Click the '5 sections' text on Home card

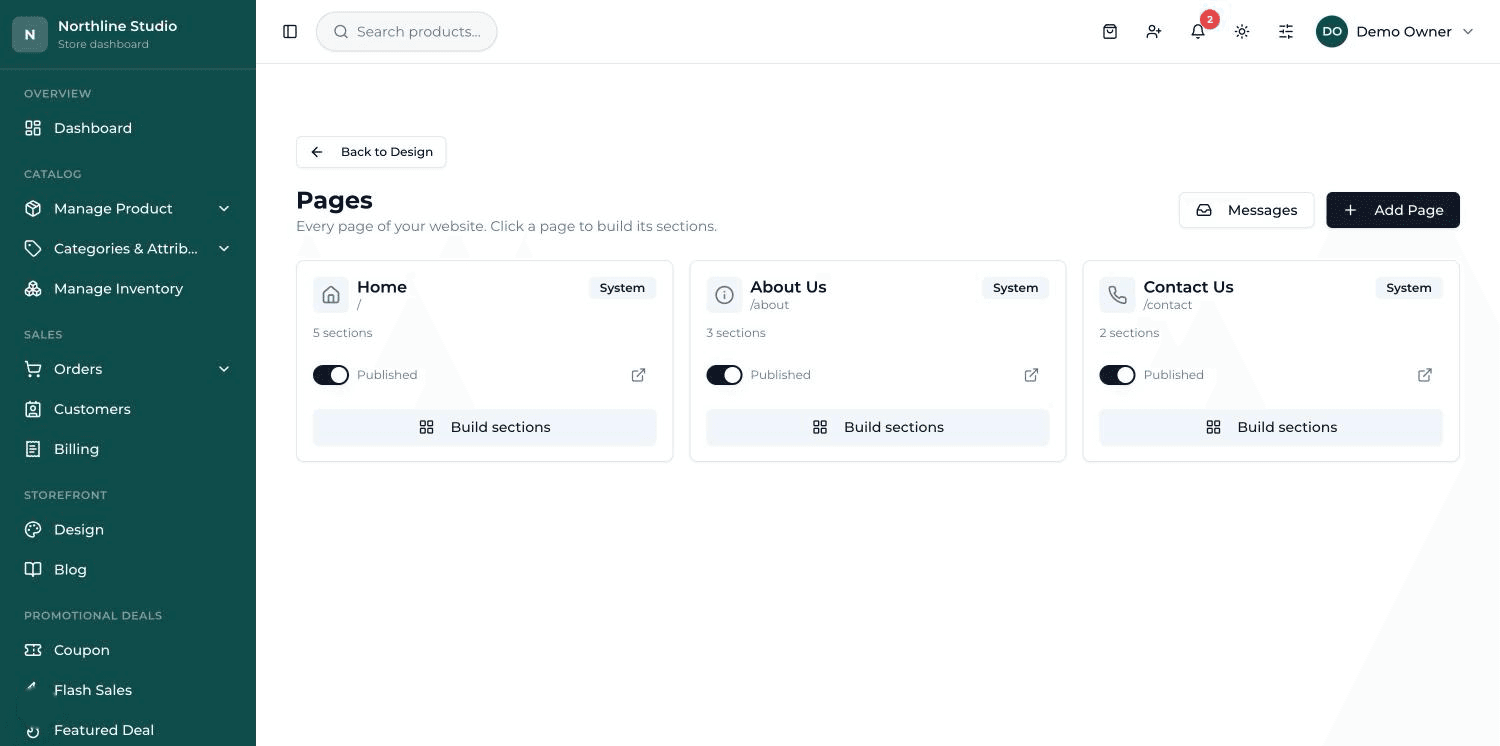coord(343,333)
